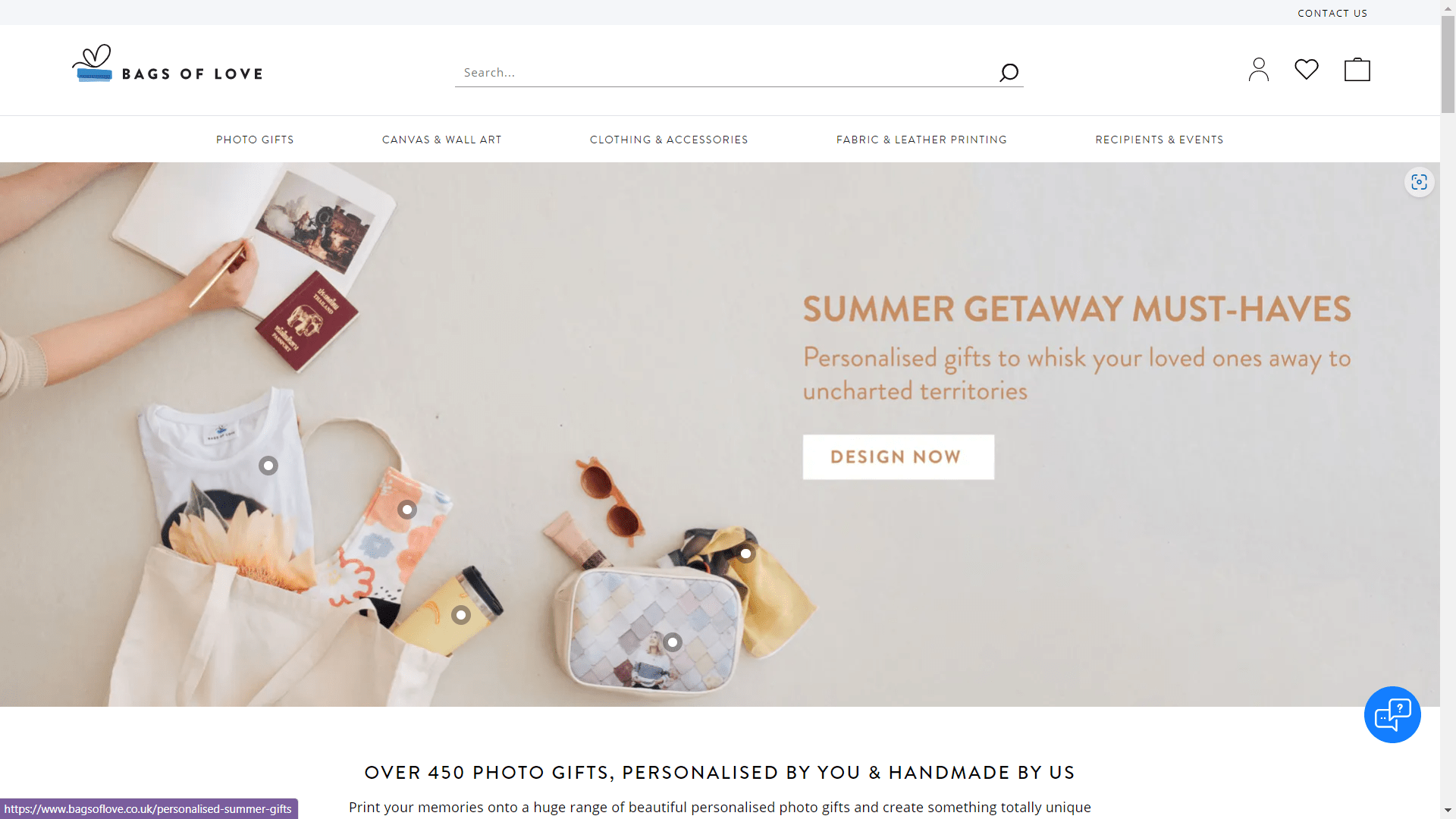Expand the Fabric & Leather Printing menu
The width and height of the screenshot is (1456, 819).
[x=921, y=140]
